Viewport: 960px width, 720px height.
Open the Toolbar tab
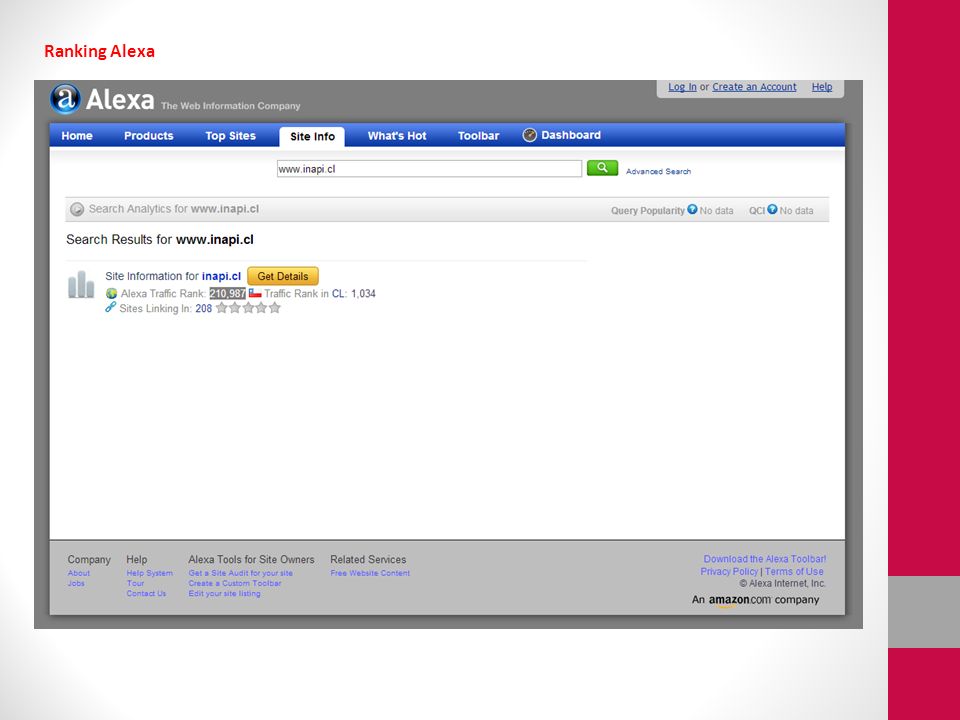[x=478, y=136]
